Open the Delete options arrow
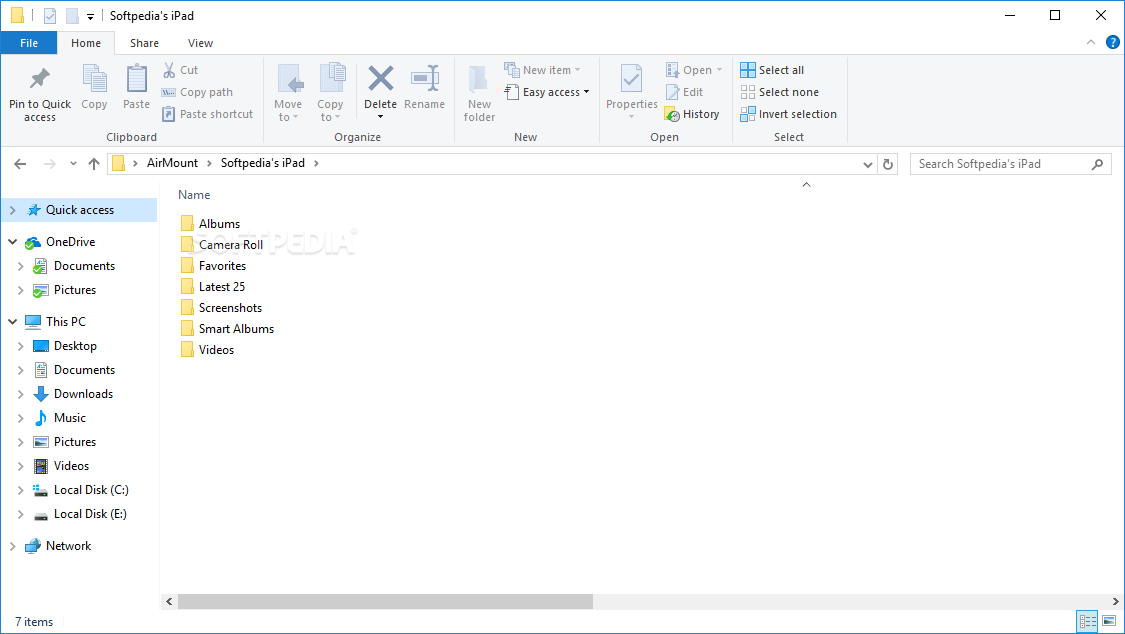The image size is (1125, 634). click(380, 117)
